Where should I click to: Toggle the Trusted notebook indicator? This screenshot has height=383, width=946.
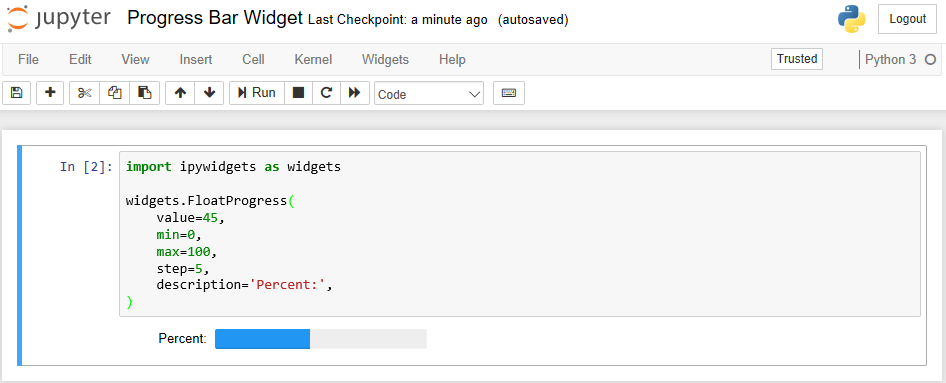(797, 59)
